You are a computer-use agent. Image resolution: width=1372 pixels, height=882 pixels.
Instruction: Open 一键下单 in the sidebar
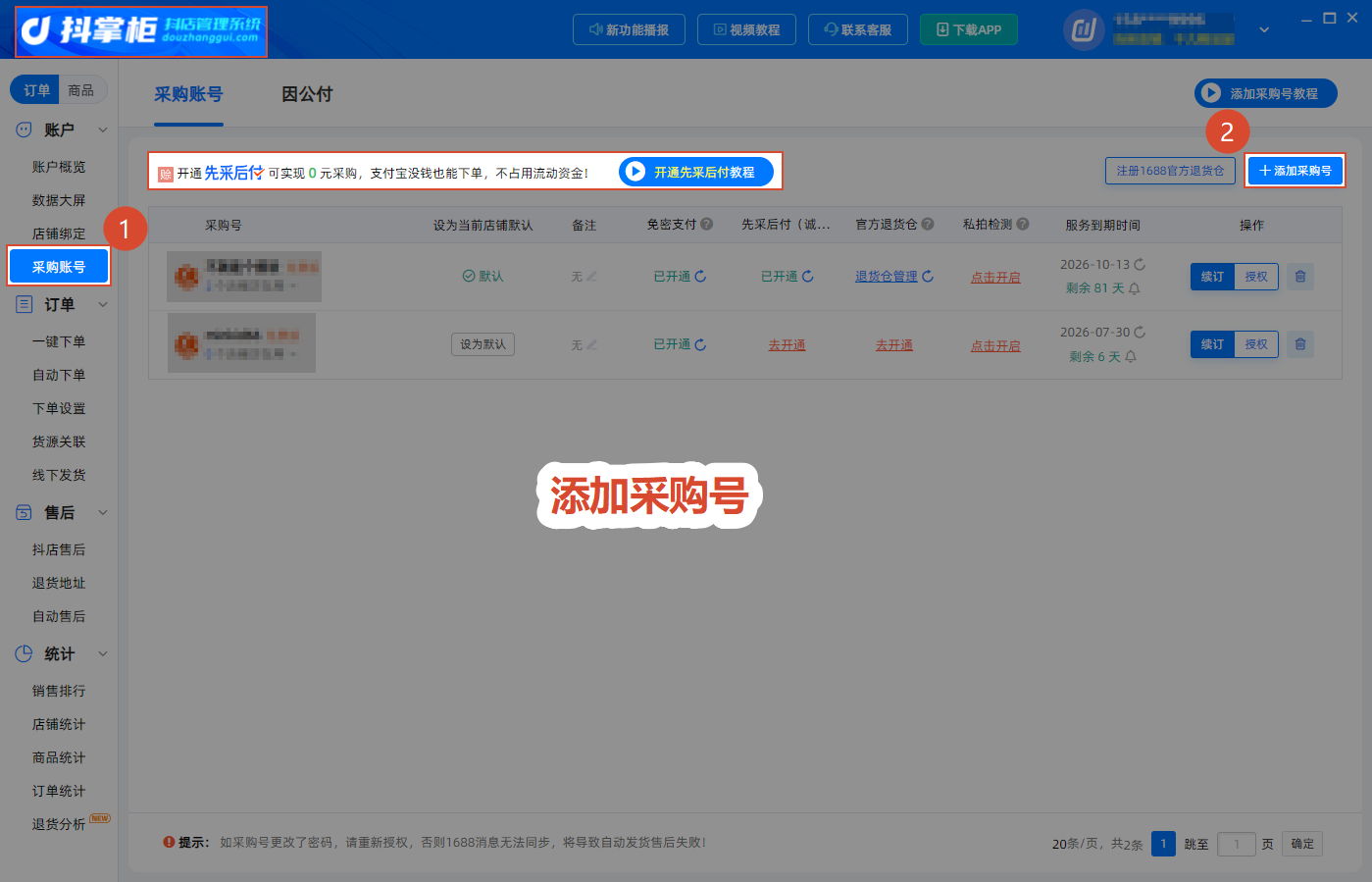[59, 341]
